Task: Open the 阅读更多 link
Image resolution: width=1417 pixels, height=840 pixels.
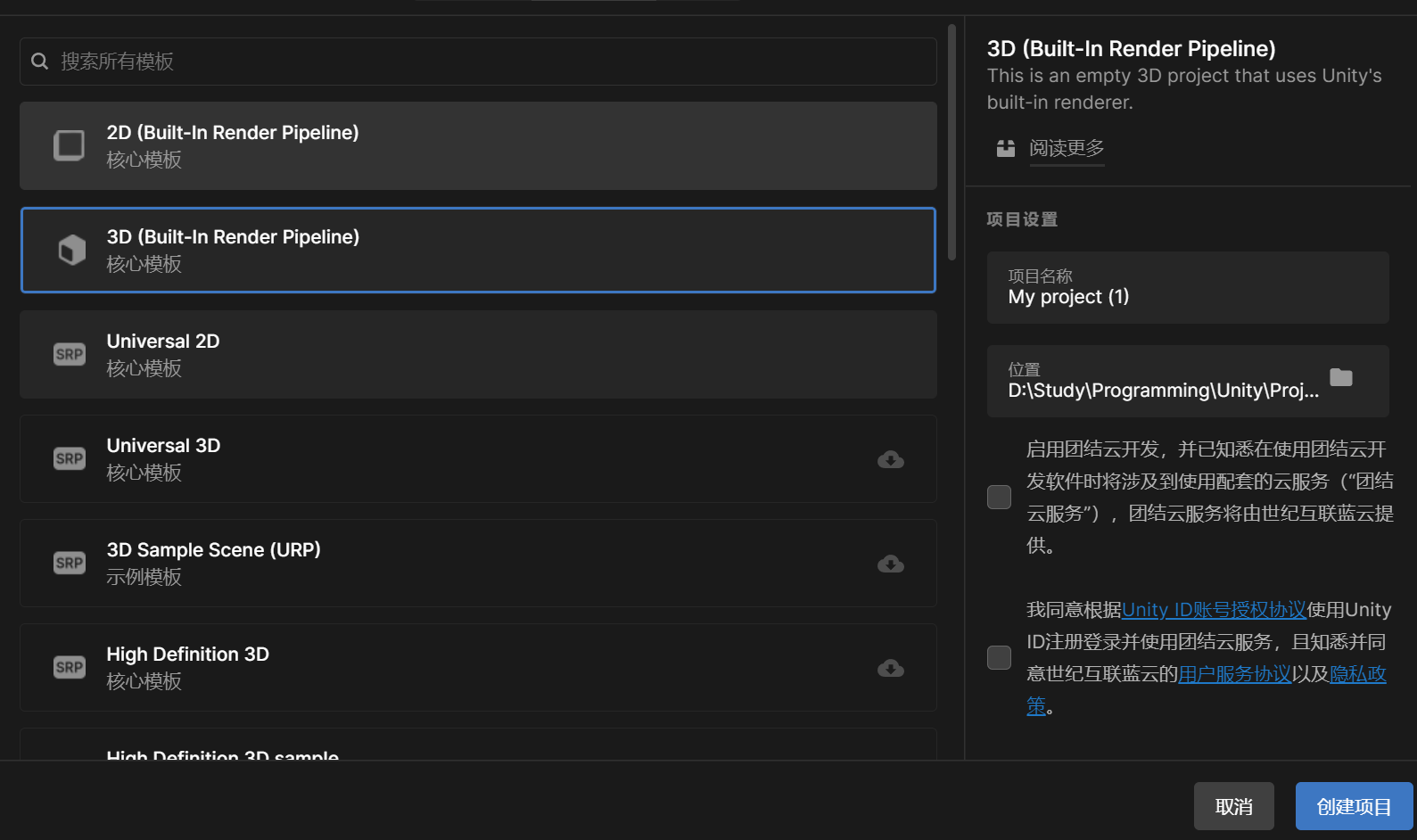Action: pyautogui.click(x=1067, y=148)
